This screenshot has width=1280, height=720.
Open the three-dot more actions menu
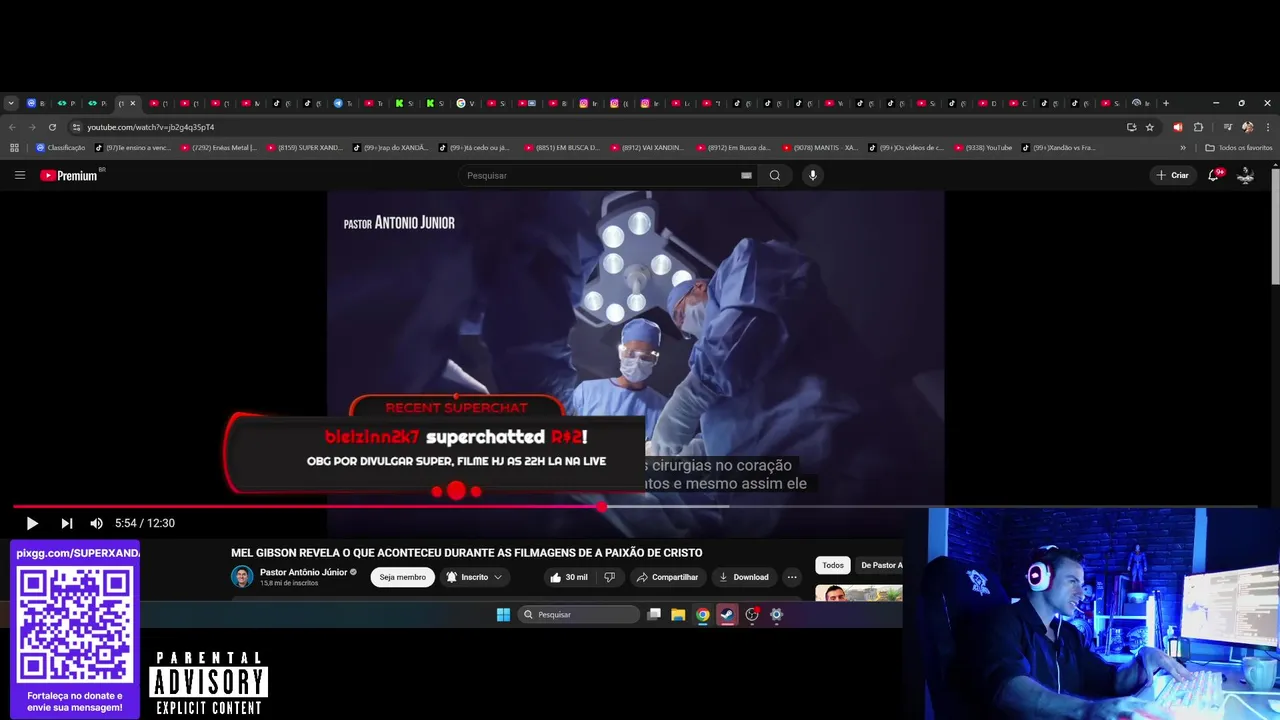pyautogui.click(x=792, y=577)
